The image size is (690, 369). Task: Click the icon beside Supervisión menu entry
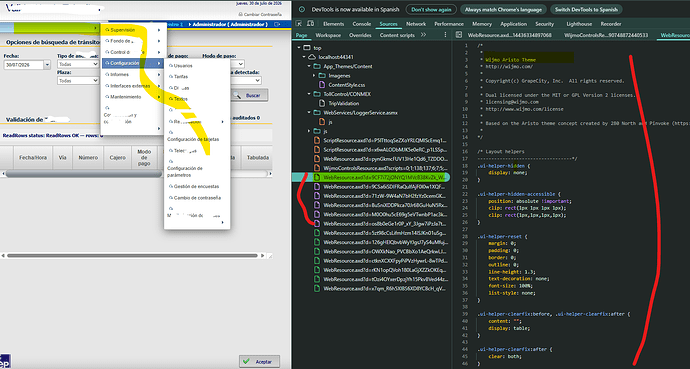[x=107, y=30]
